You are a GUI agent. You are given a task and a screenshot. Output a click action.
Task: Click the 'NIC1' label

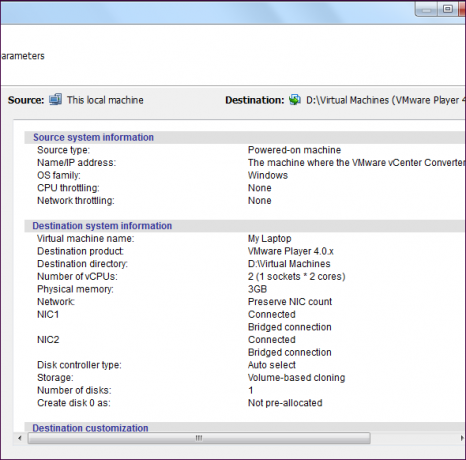tap(48, 315)
